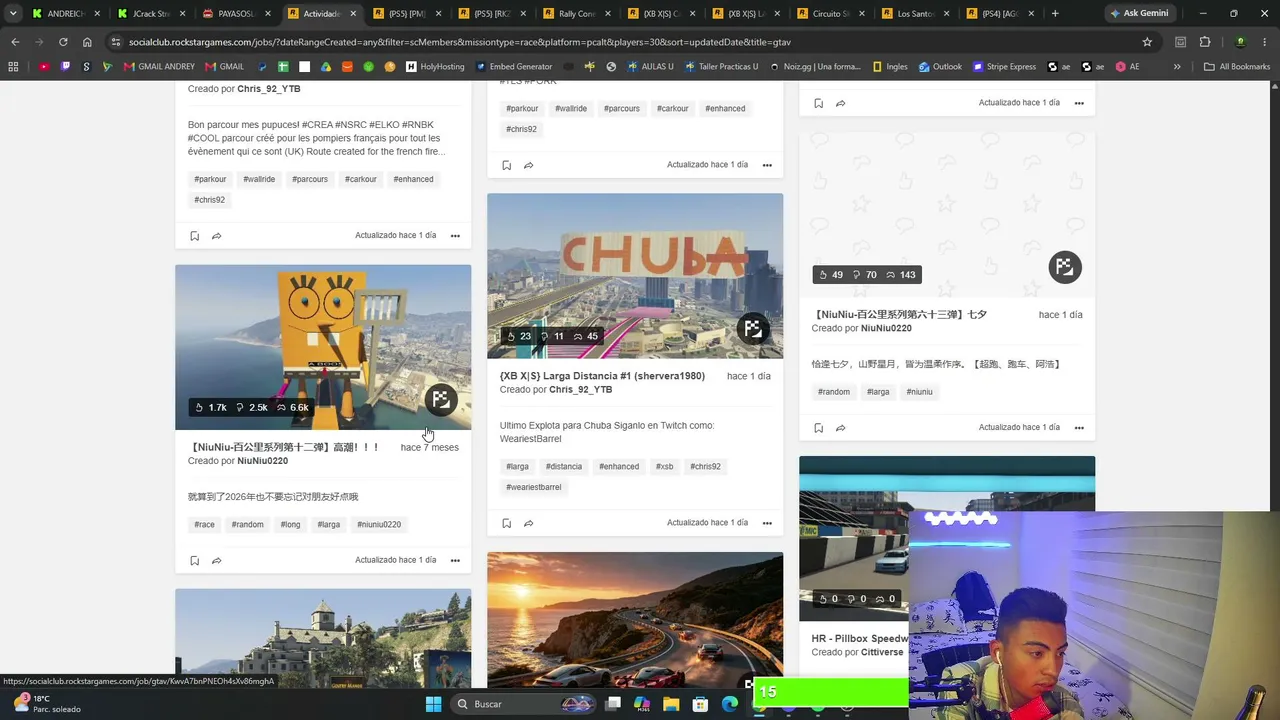Open the Chuba sign job thumbnail
The height and width of the screenshot is (720, 1280).
coord(635,276)
